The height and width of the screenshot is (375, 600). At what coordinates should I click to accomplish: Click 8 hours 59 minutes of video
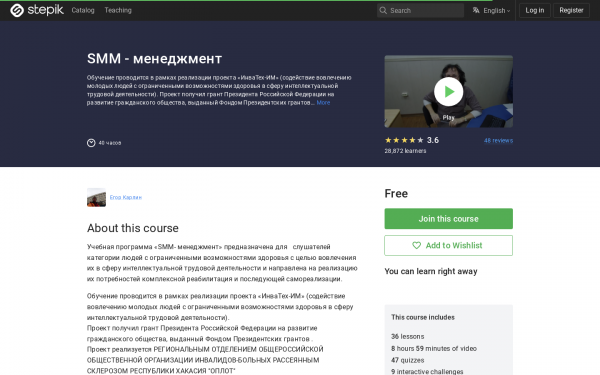(x=434, y=348)
